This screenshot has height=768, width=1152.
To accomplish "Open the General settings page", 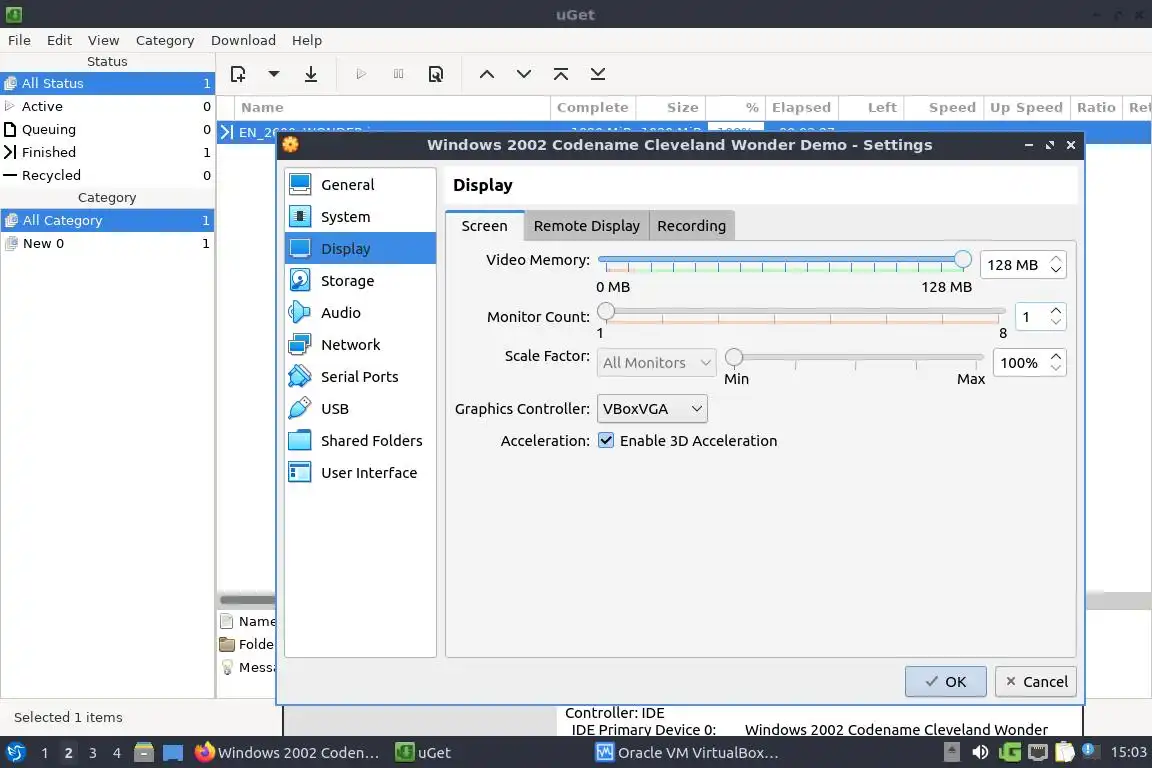I will tap(360, 184).
